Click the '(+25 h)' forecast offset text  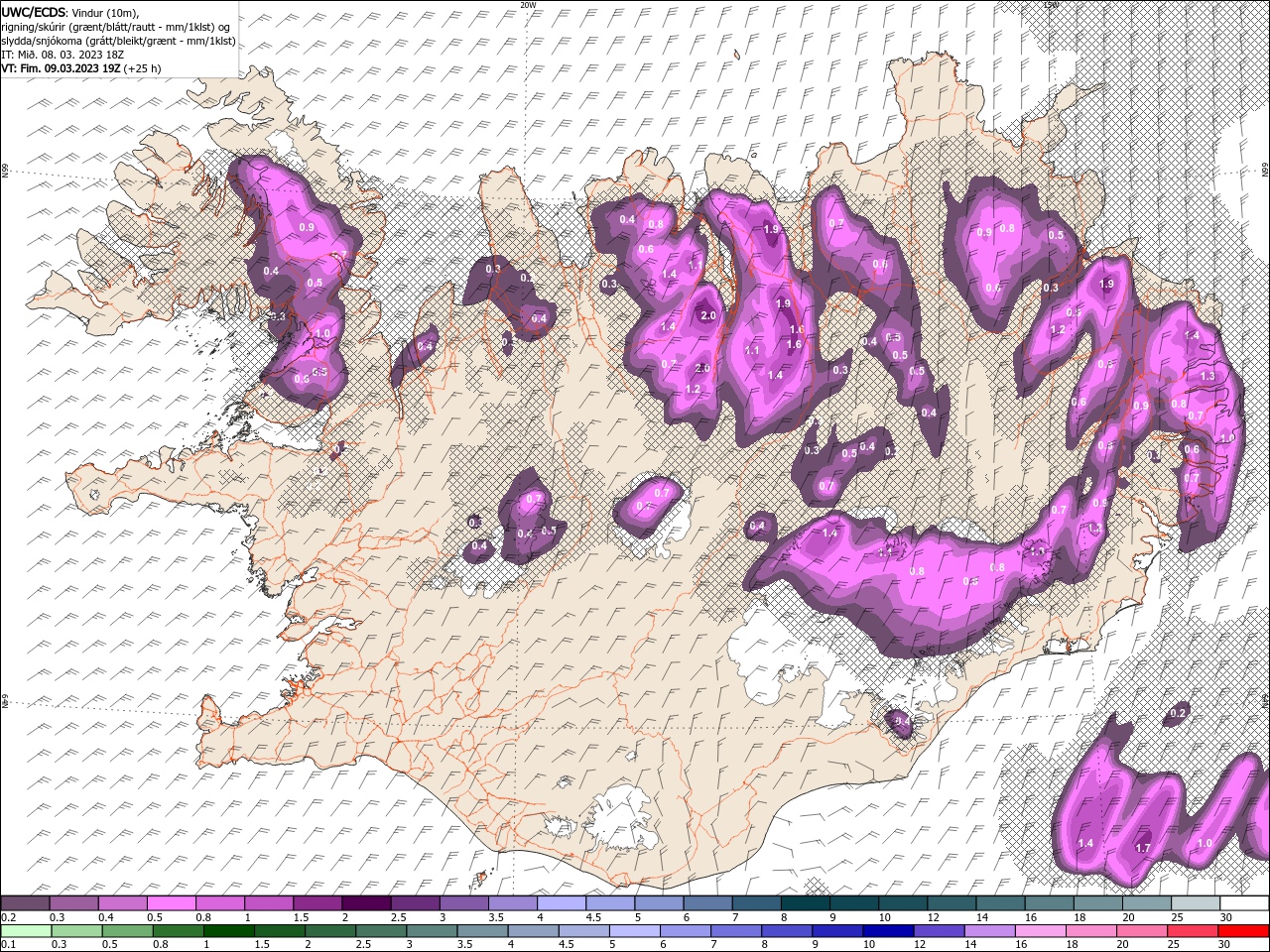pyautogui.click(x=143, y=68)
